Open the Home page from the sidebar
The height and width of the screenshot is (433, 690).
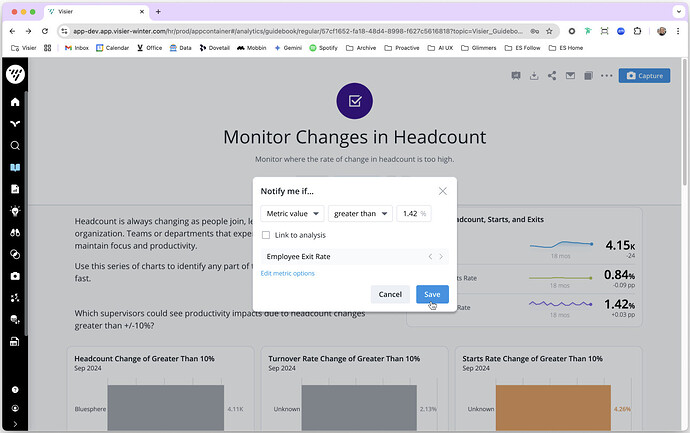[x=15, y=102]
